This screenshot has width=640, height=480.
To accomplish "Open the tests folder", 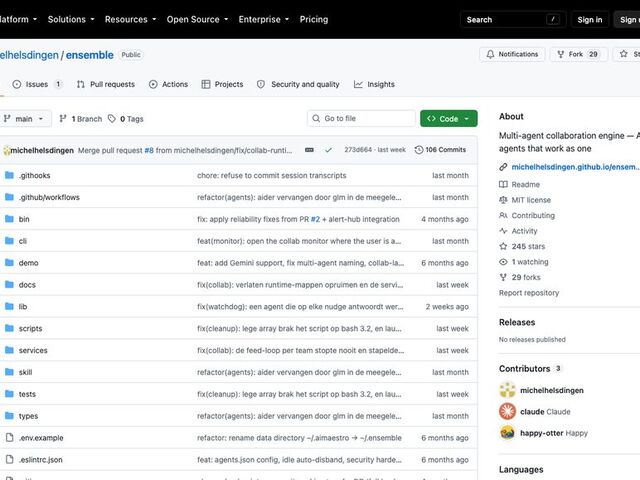I will point(27,394).
